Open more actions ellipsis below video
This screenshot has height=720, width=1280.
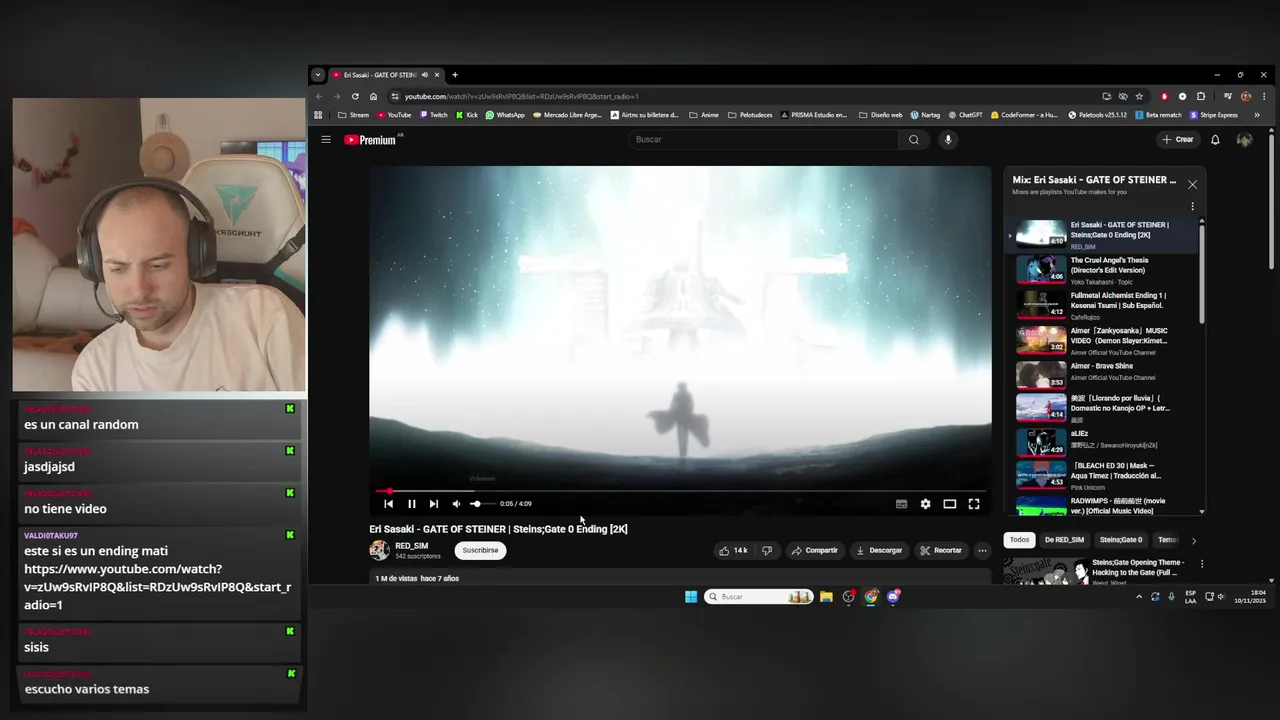pos(982,550)
